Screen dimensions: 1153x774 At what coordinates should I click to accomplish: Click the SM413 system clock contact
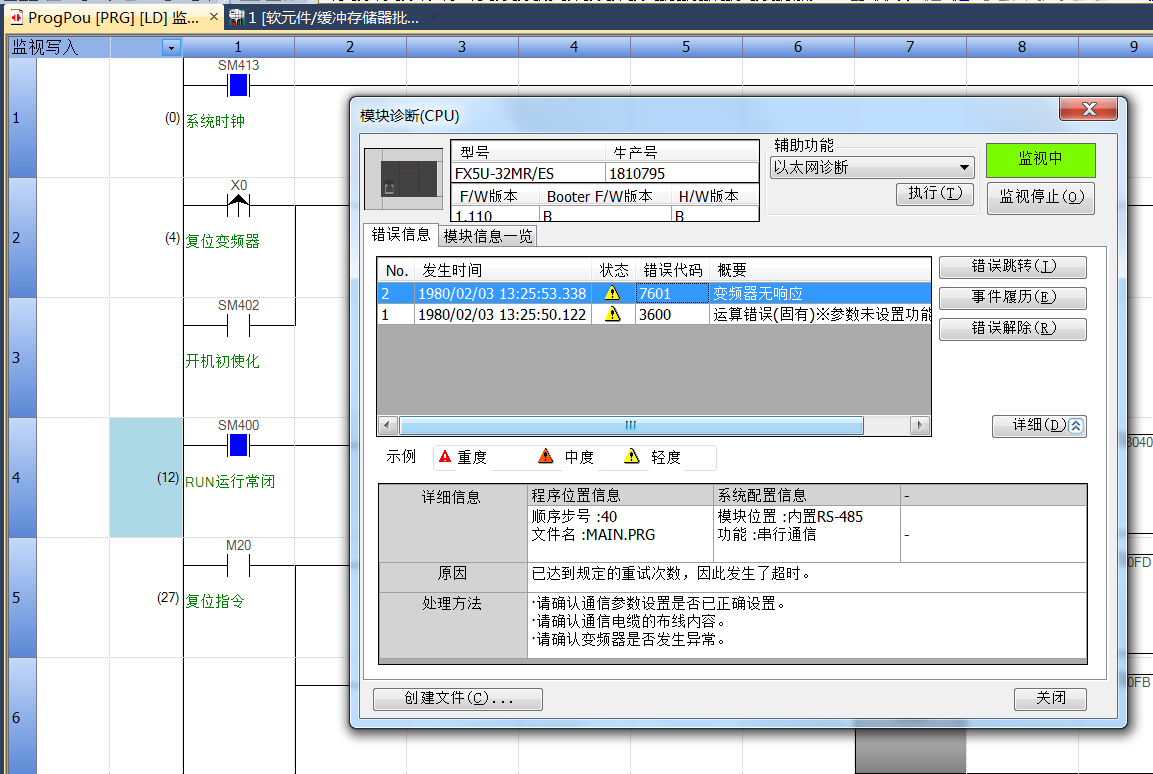pos(238,86)
